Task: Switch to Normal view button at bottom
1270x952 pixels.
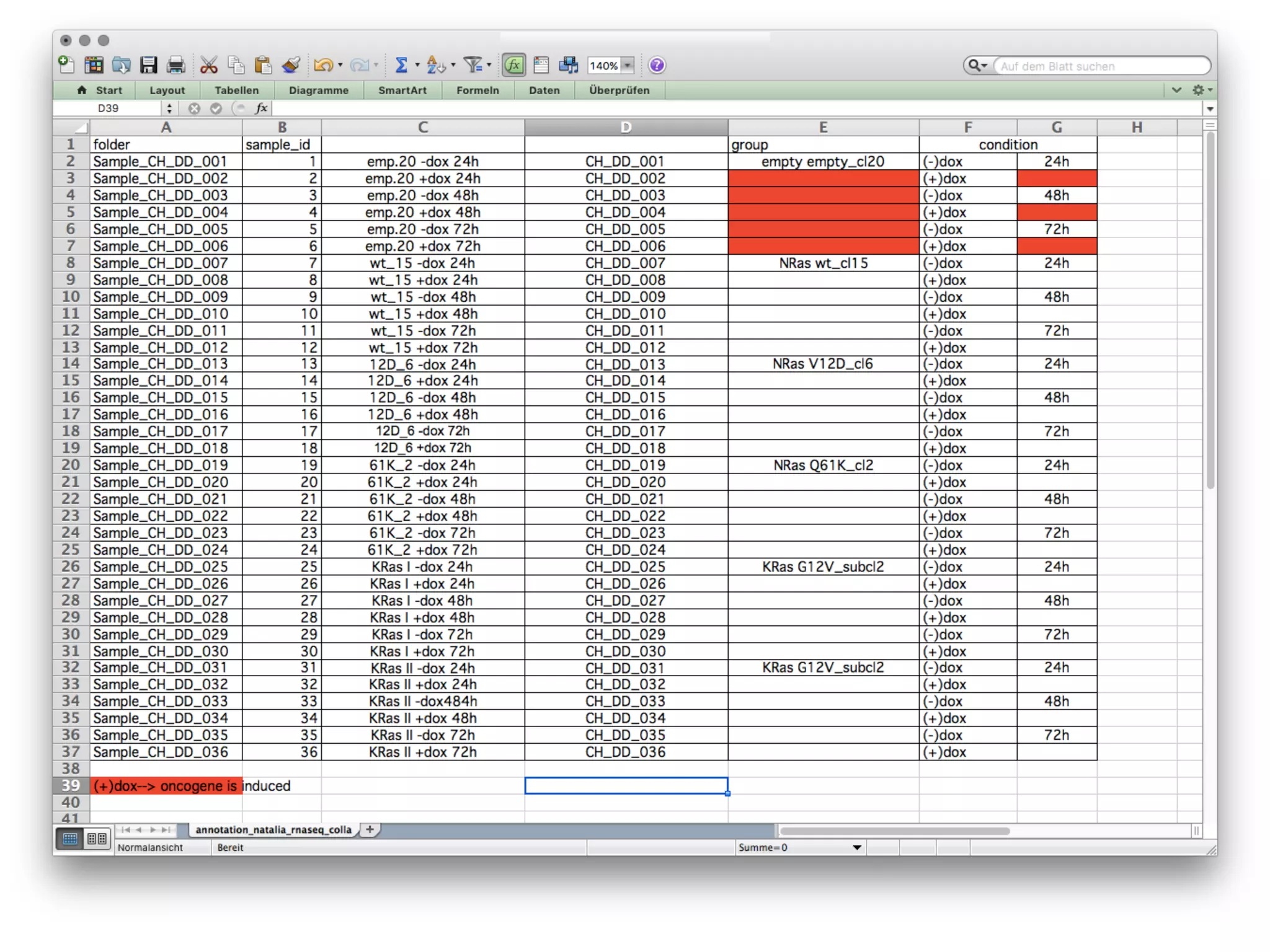Action: 70,839
